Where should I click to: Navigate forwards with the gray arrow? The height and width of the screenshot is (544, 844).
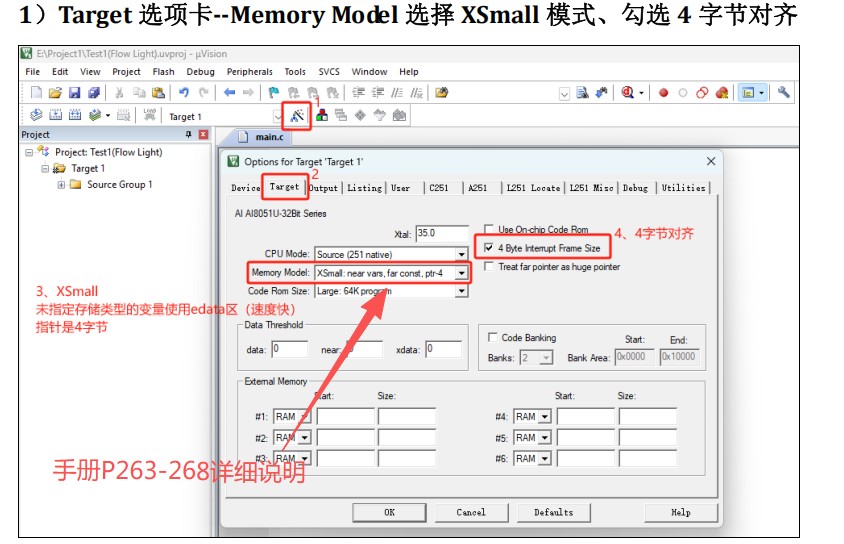pos(248,93)
